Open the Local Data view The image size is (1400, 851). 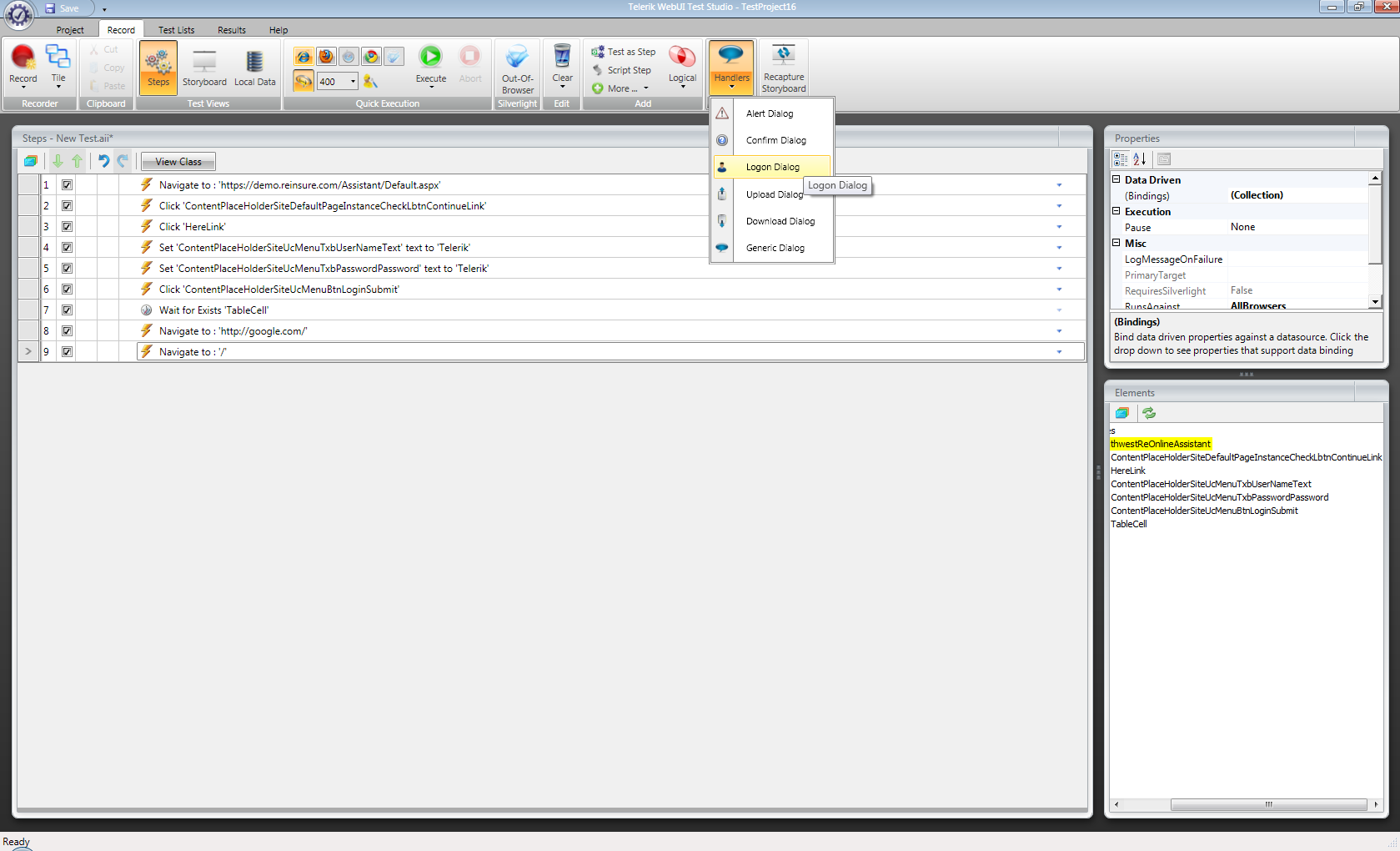click(254, 67)
